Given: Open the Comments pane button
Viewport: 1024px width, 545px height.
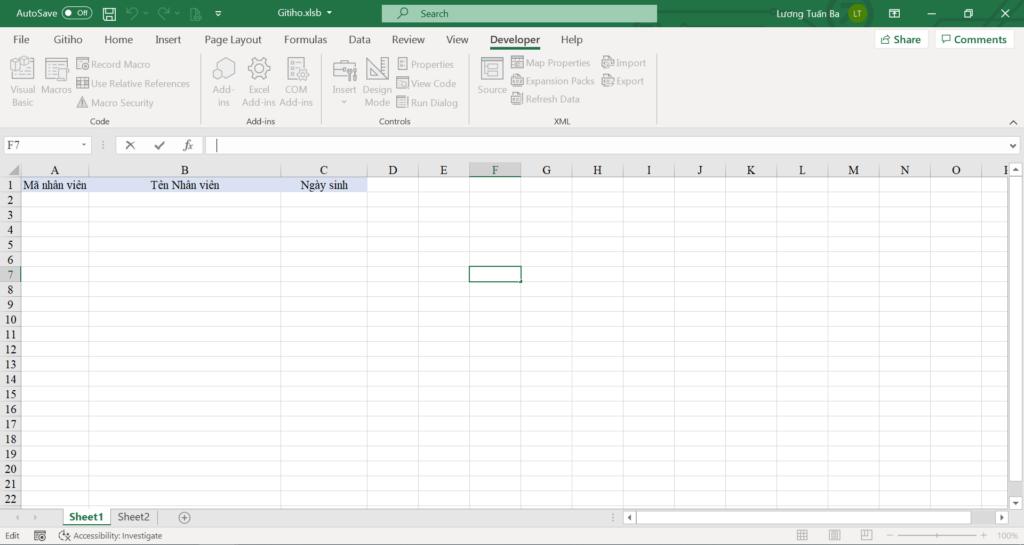Looking at the screenshot, I should [x=973, y=40].
